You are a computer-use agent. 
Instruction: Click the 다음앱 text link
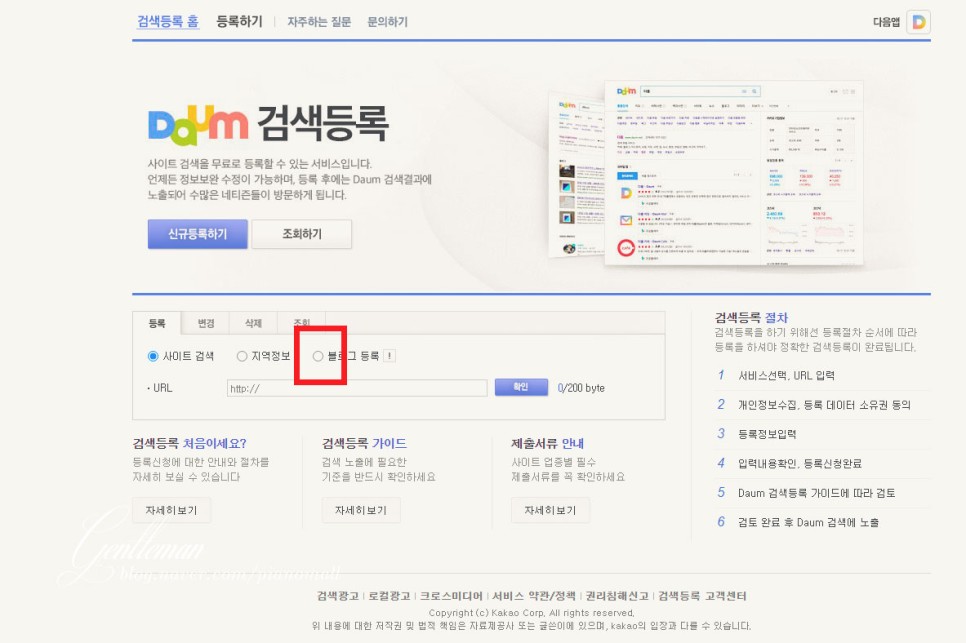[x=887, y=22]
